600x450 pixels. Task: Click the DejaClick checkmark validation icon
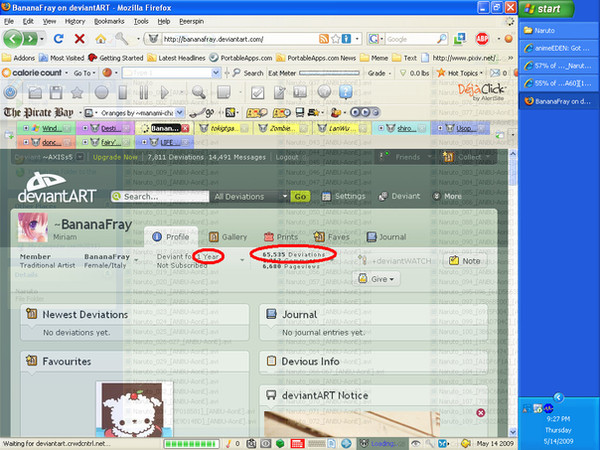click(x=258, y=92)
